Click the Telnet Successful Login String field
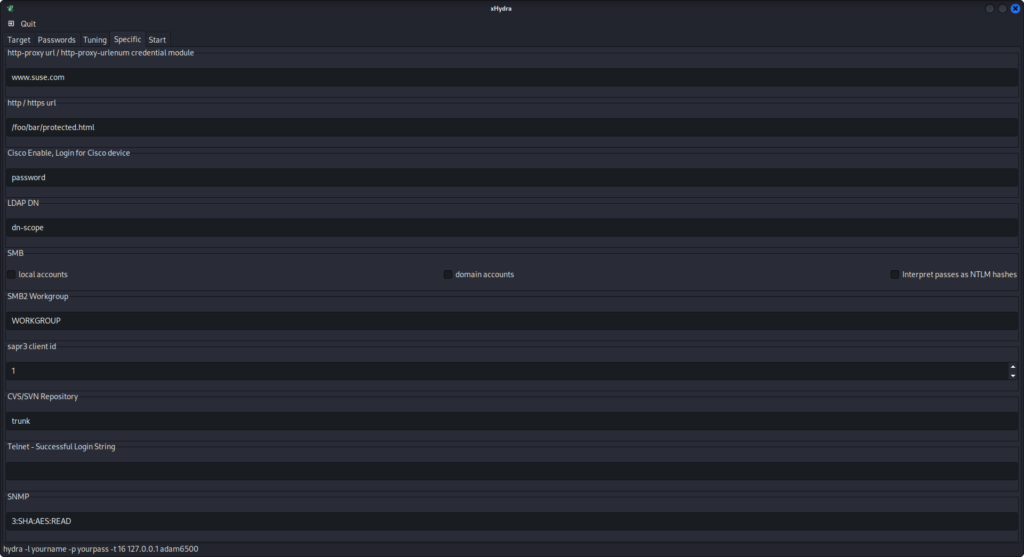This screenshot has height=557, width=1024. pyautogui.click(x=510, y=471)
